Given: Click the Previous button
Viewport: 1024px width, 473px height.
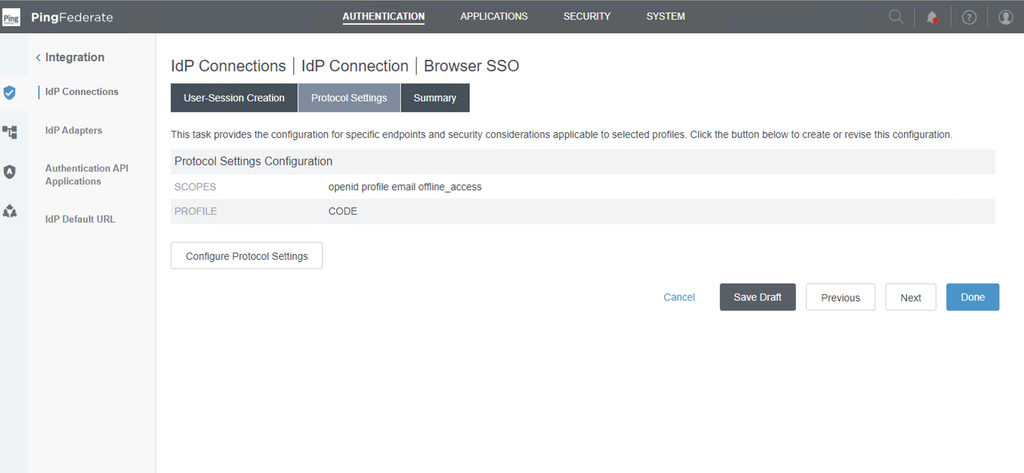Looking at the screenshot, I should coord(840,297).
